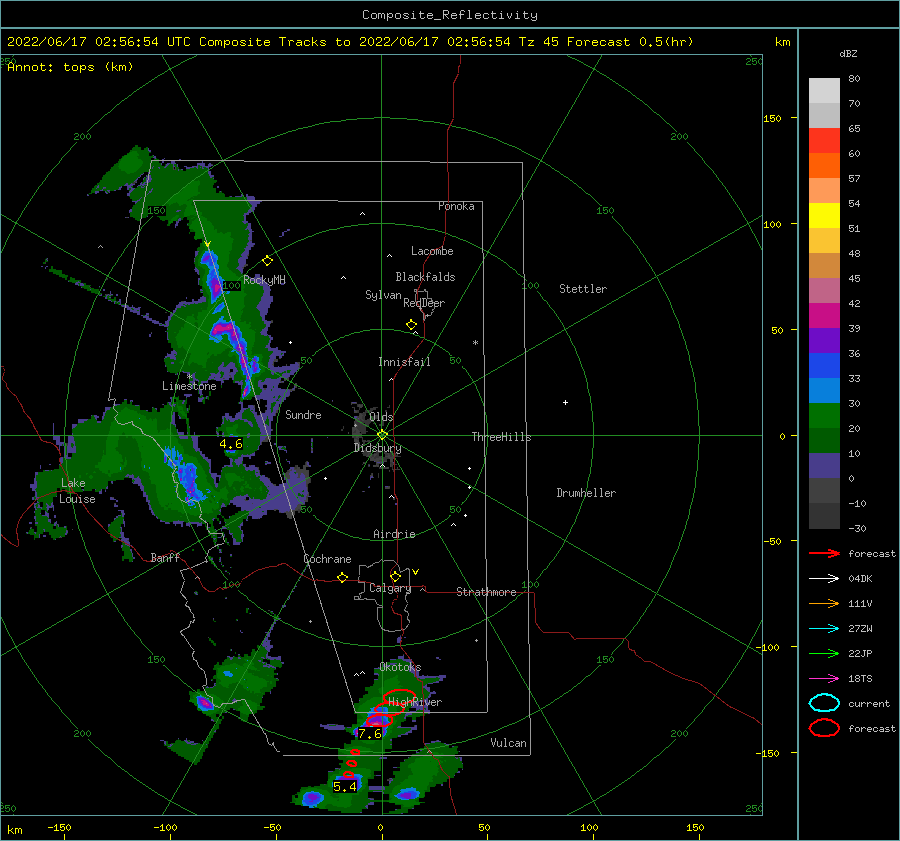Click the Sundre town label
This screenshot has height=841, width=900.
click(x=303, y=414)
